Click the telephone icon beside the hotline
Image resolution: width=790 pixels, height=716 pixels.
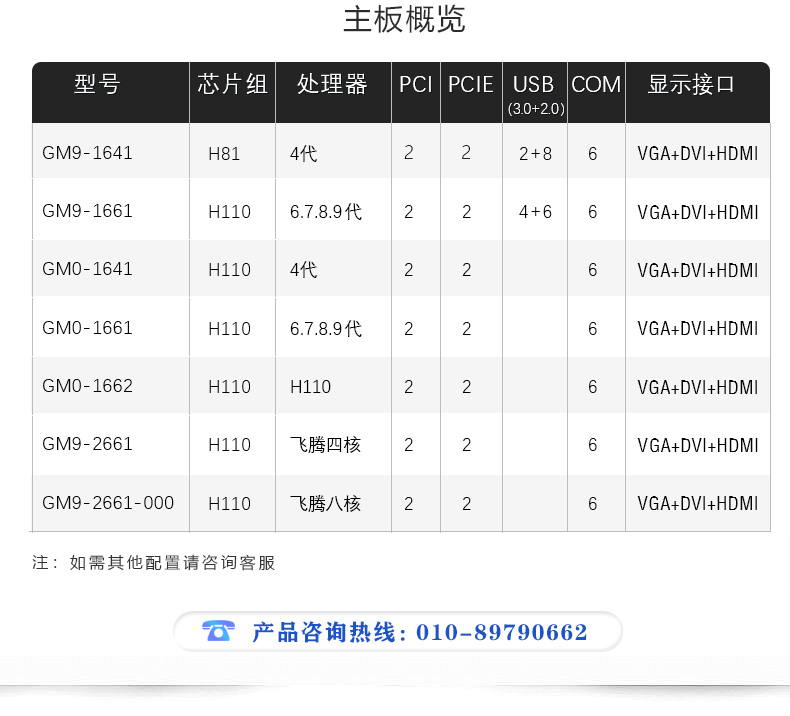(218, 631)
